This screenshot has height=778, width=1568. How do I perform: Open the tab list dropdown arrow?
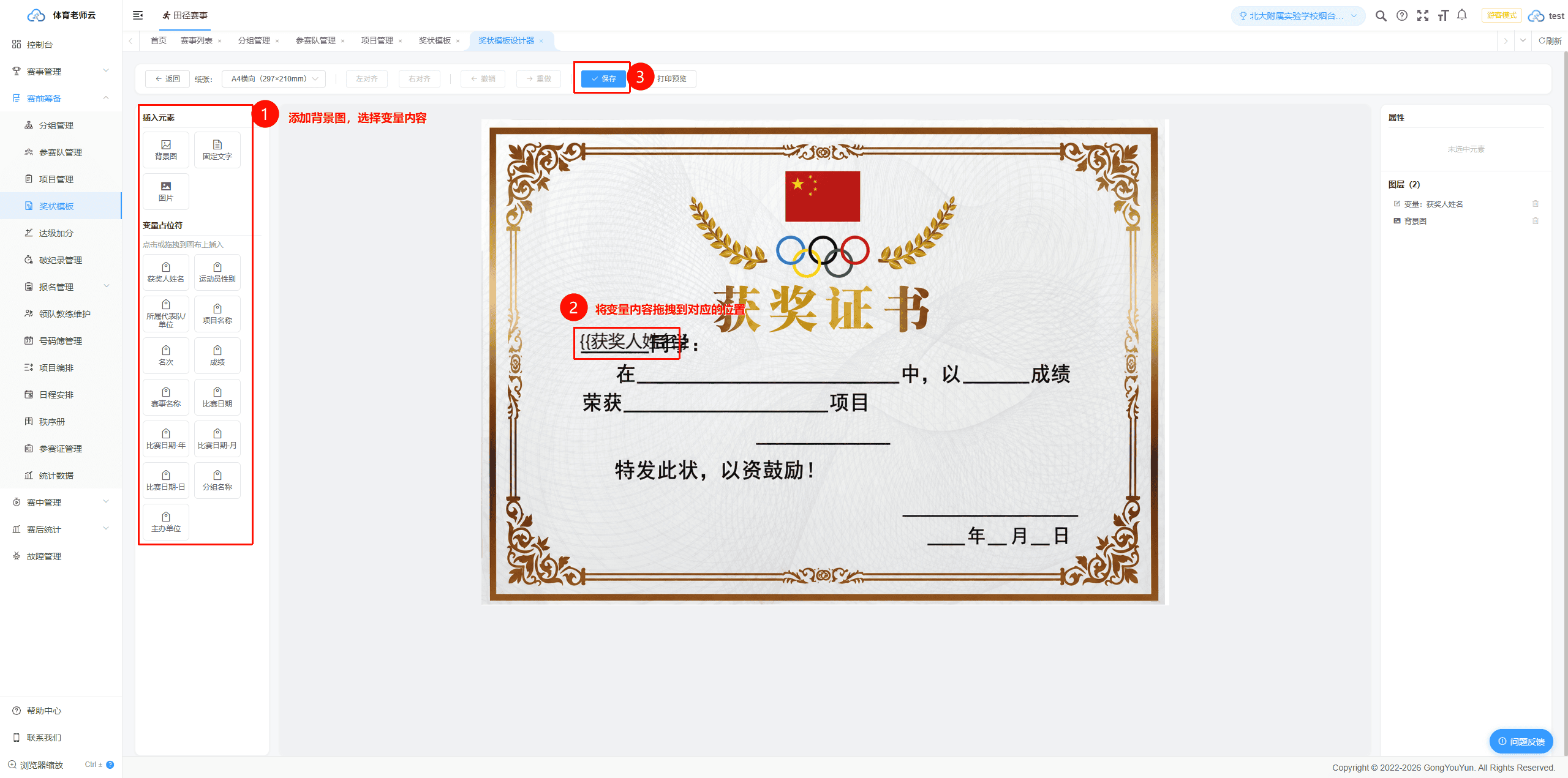coord(1523,41)
